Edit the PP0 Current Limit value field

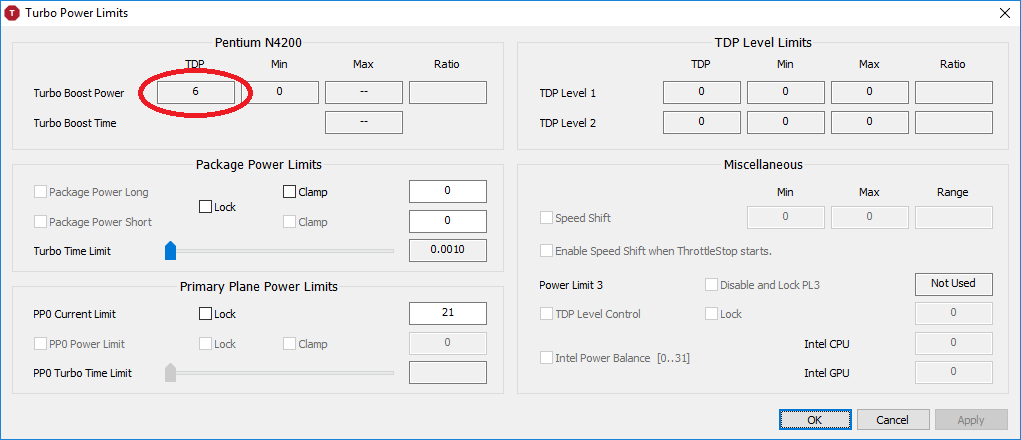point(448,314)
